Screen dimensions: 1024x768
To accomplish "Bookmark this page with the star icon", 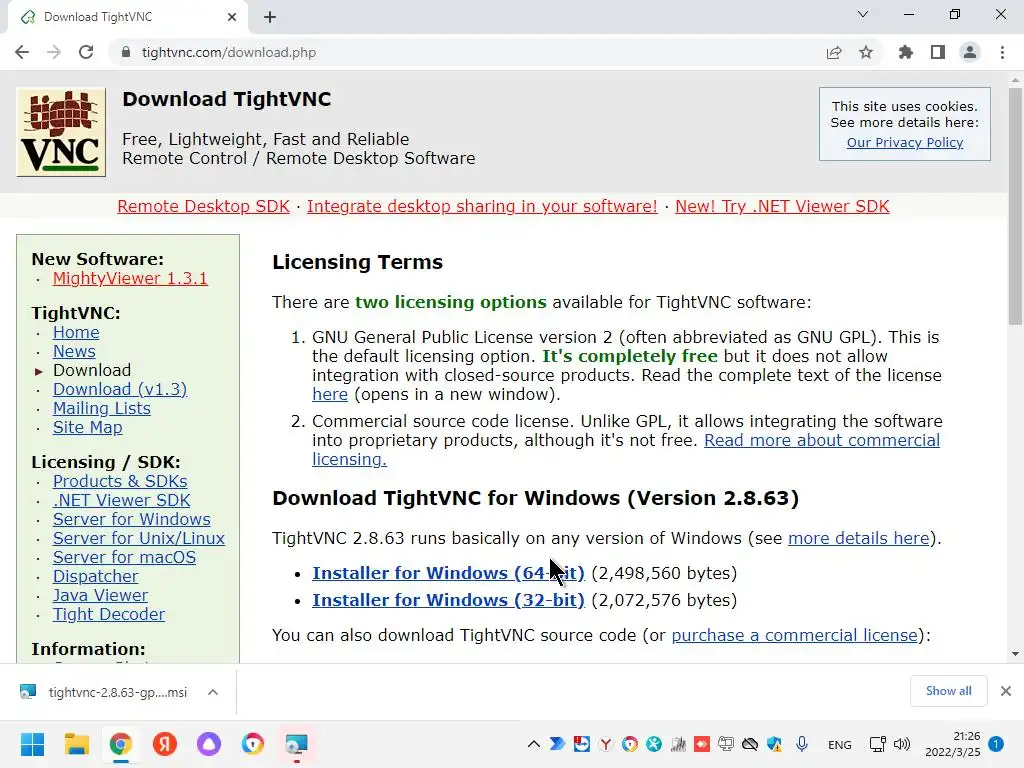I will [866, 52].
